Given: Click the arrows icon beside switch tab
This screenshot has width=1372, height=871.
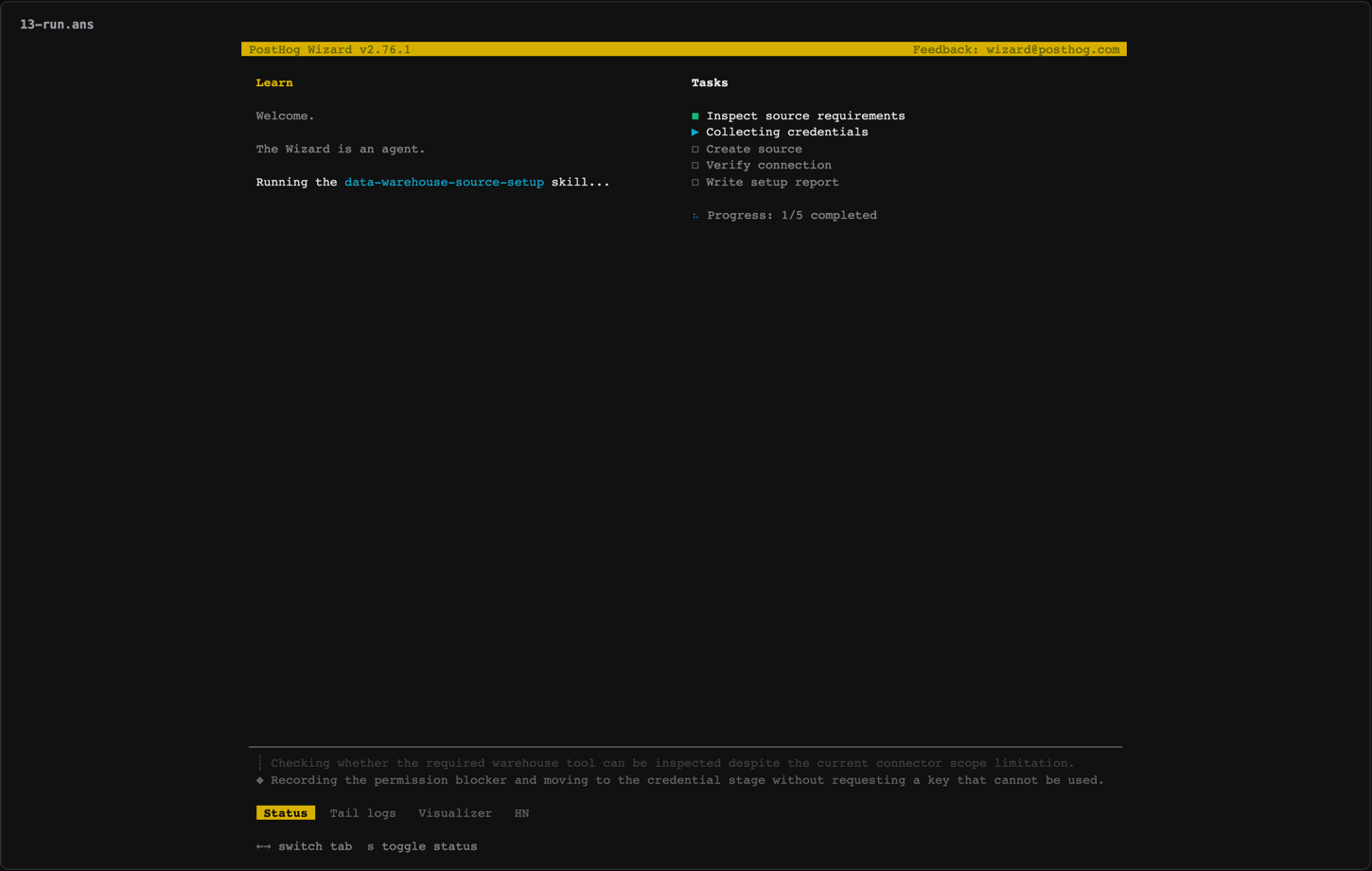Looking at the screenshot, I should pyautogui.click(x=263, y=846).
